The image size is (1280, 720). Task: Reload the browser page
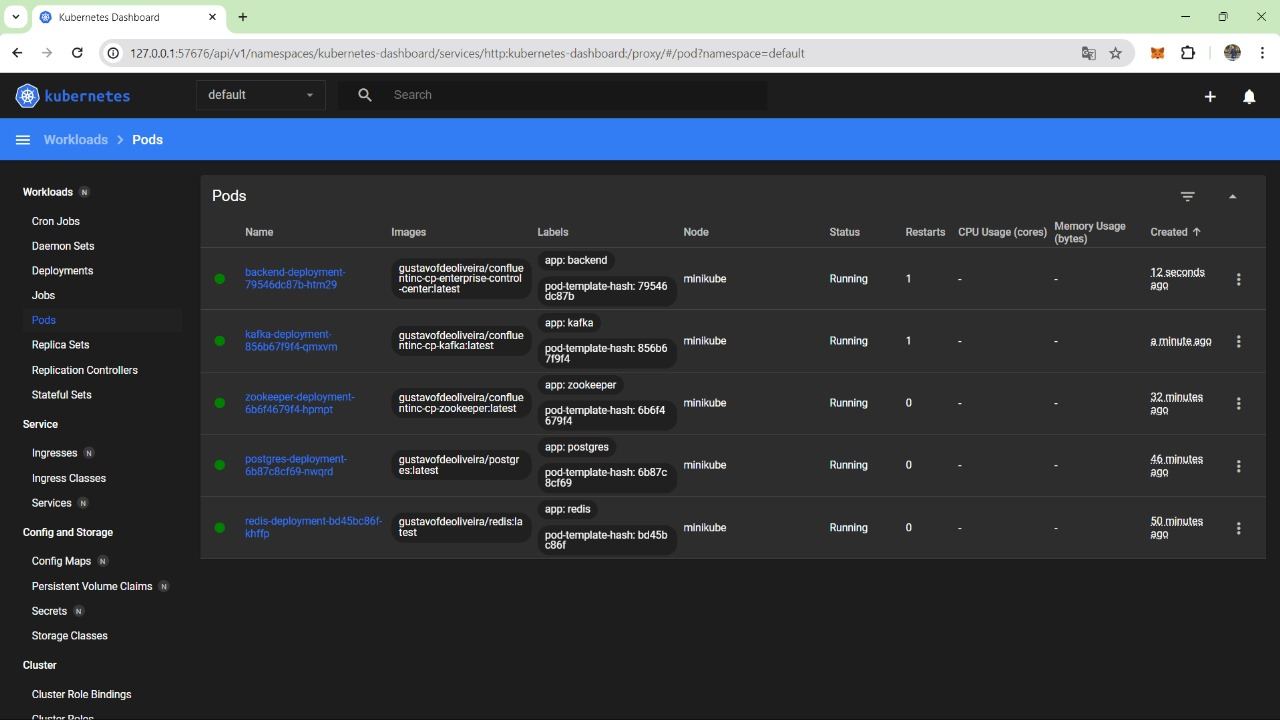[77, 53]
